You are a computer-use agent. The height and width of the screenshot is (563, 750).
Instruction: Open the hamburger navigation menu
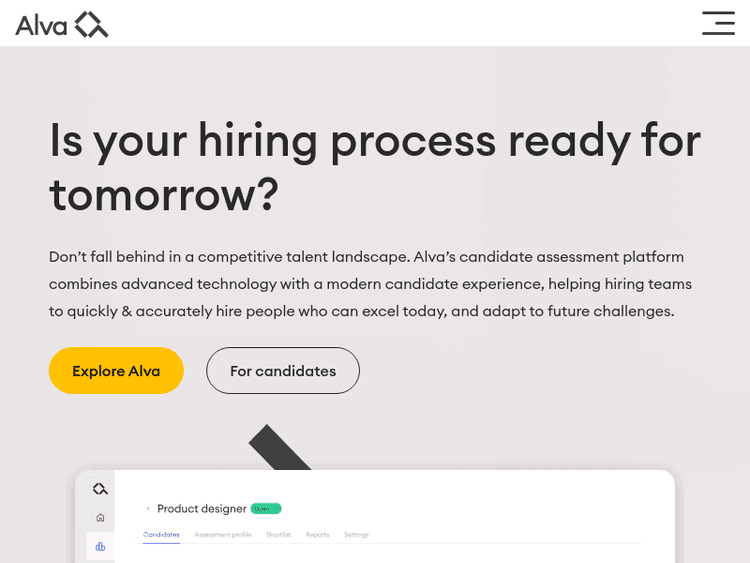718,23
